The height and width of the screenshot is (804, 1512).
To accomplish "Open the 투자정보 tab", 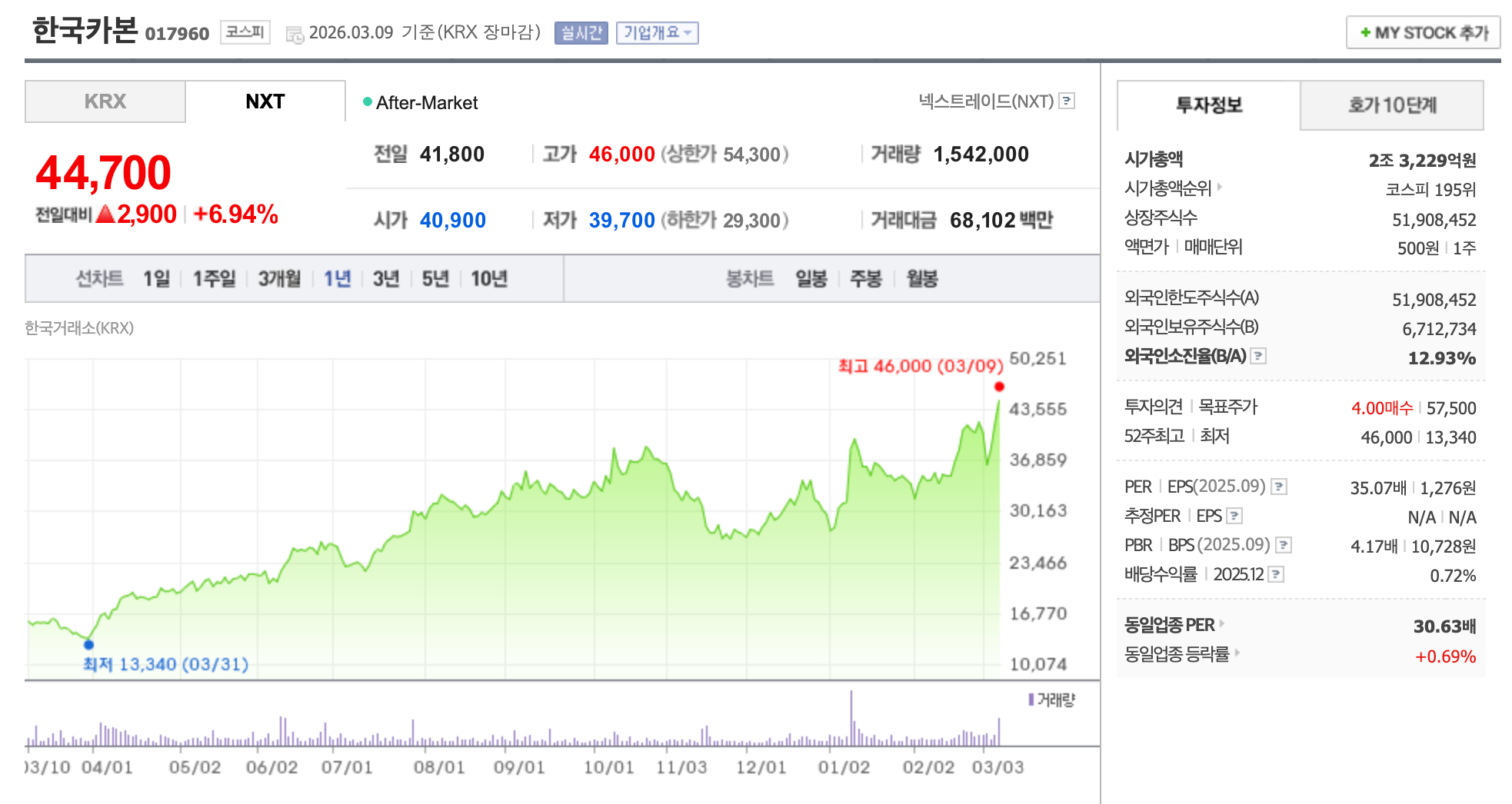I will tap(1209, 105).
